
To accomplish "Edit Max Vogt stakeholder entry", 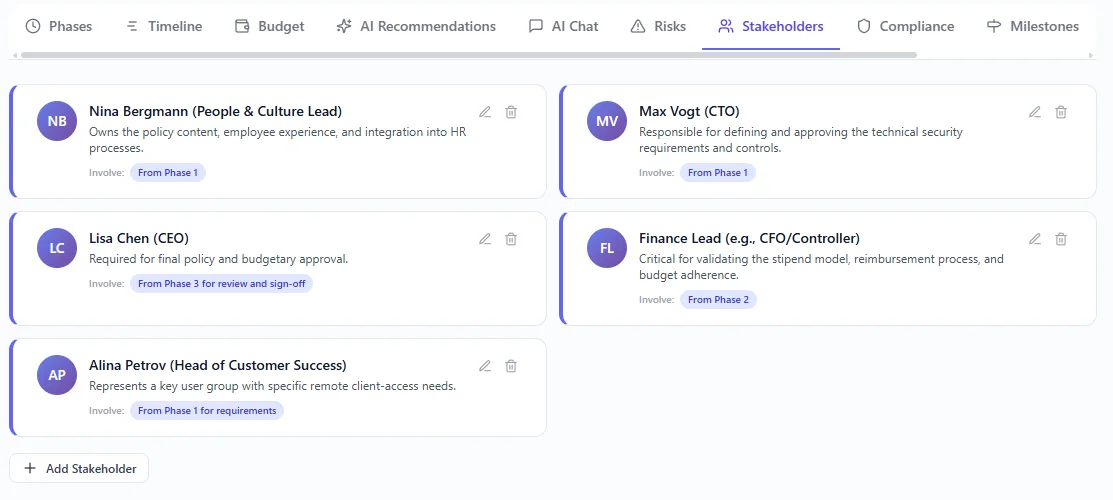I will pyautogui.click(x=1035, y=112).
